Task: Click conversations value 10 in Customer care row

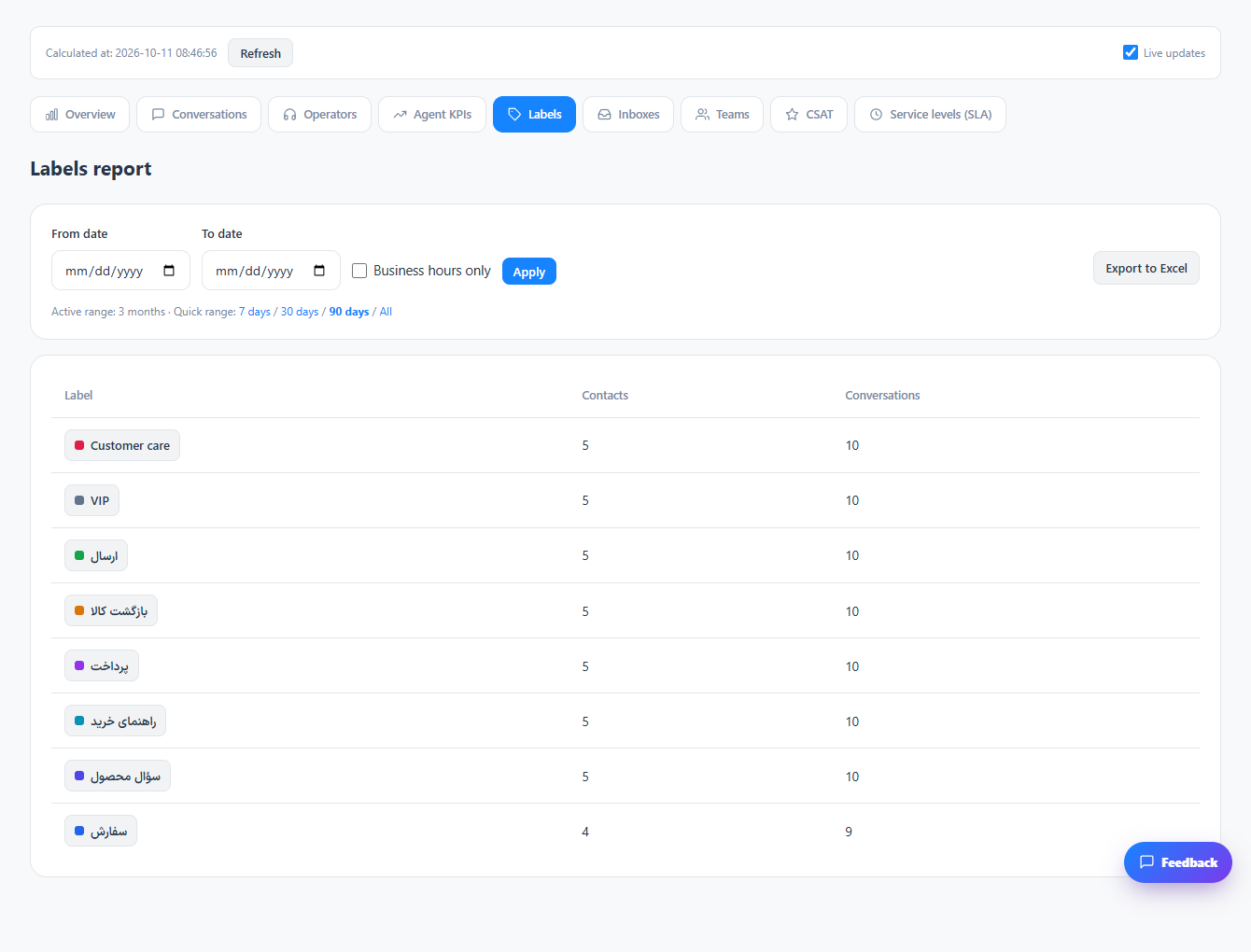Action: point(852,445)
